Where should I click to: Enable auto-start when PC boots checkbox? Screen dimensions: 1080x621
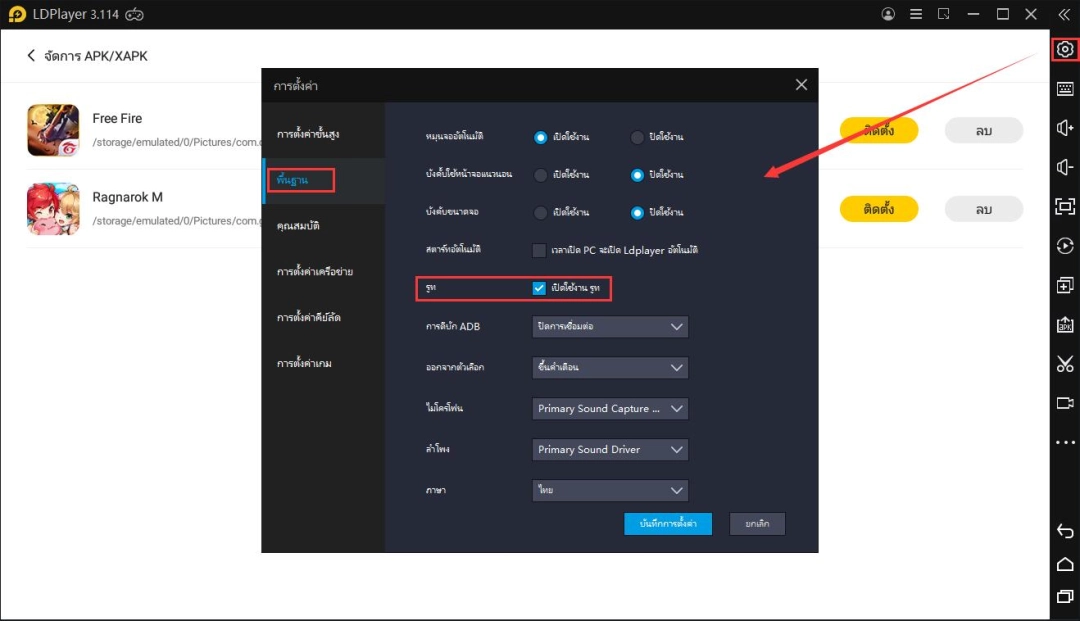tap(540, 250)
